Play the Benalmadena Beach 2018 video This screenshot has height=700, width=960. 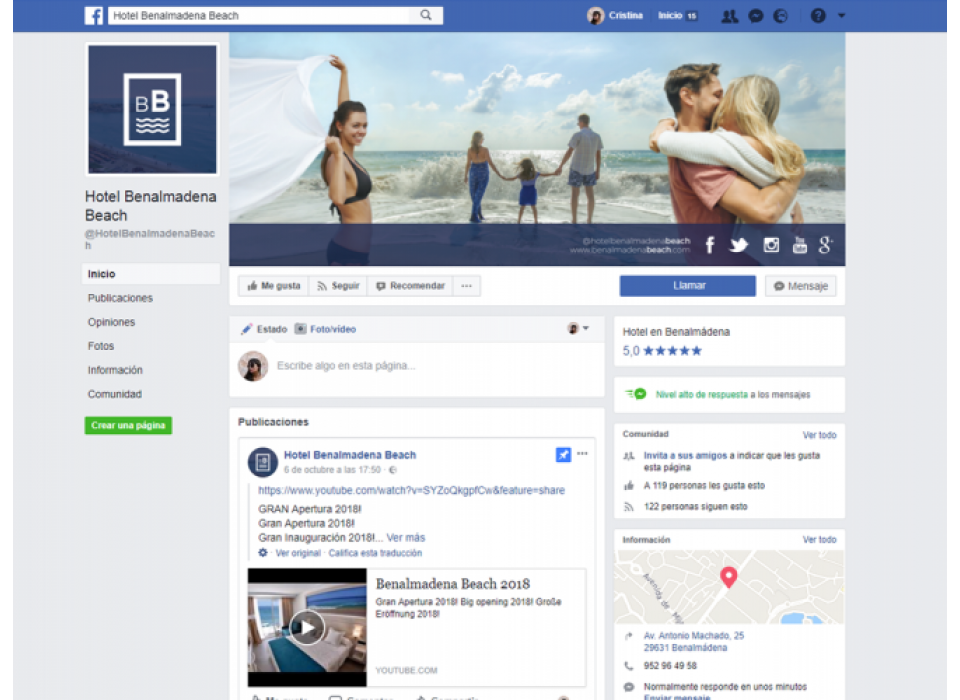tap(307, 627)
